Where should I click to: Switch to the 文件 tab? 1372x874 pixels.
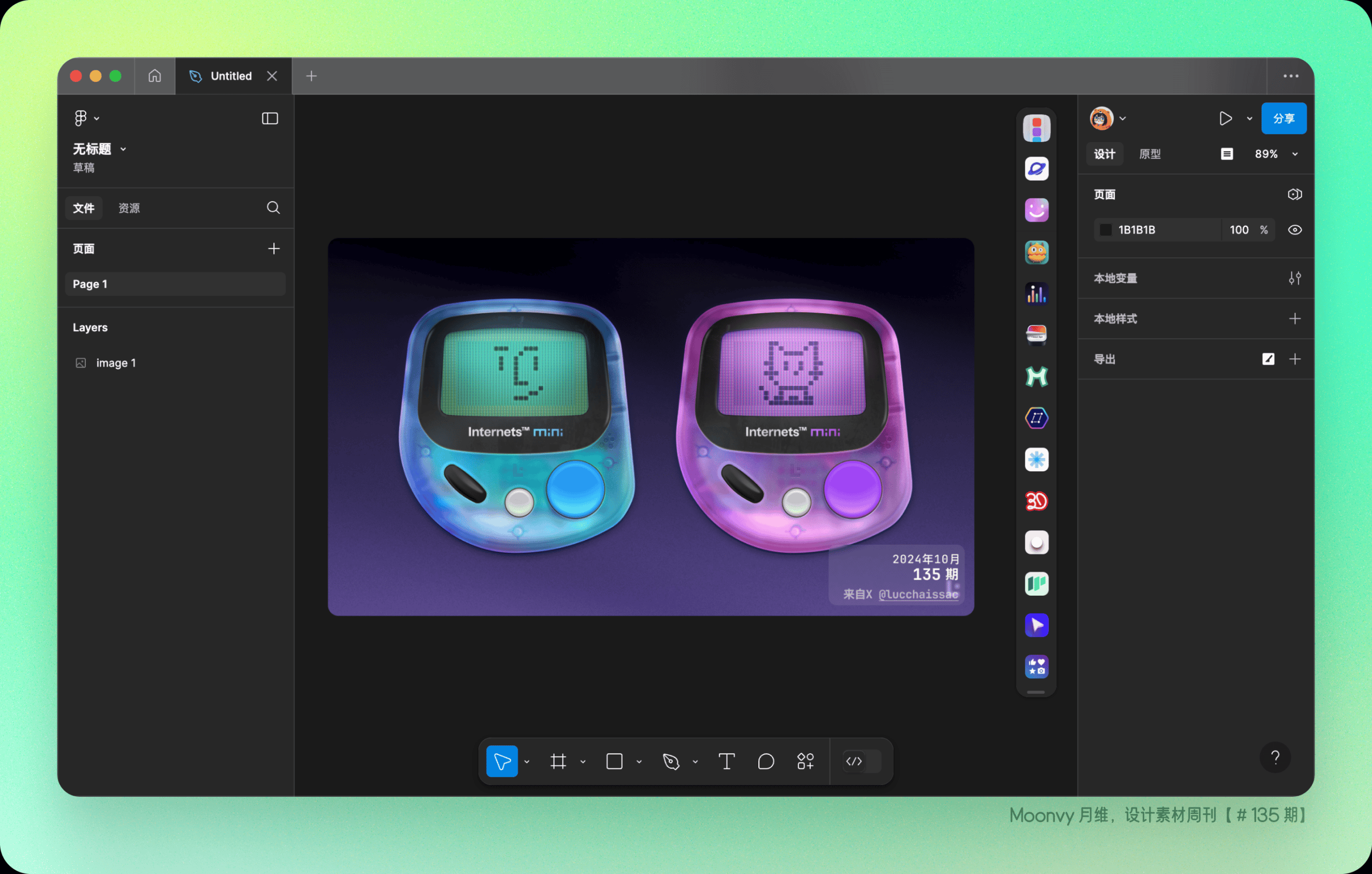click(x=84, y=208)
